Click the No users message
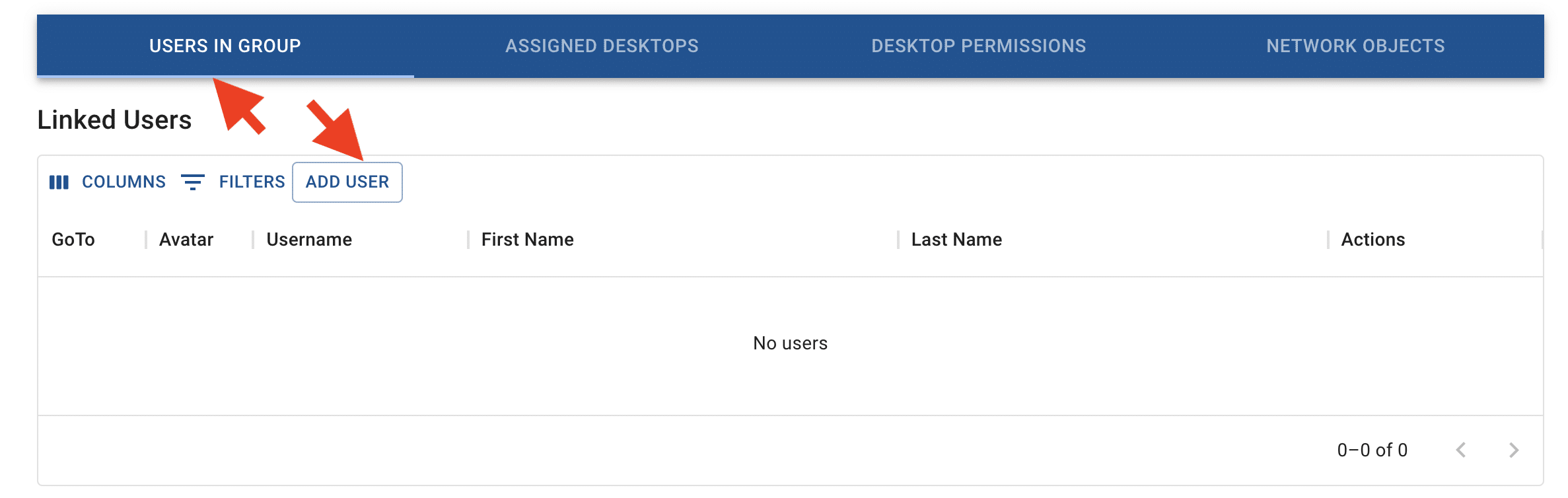The image size is (1568, 498). click(791, 343)
